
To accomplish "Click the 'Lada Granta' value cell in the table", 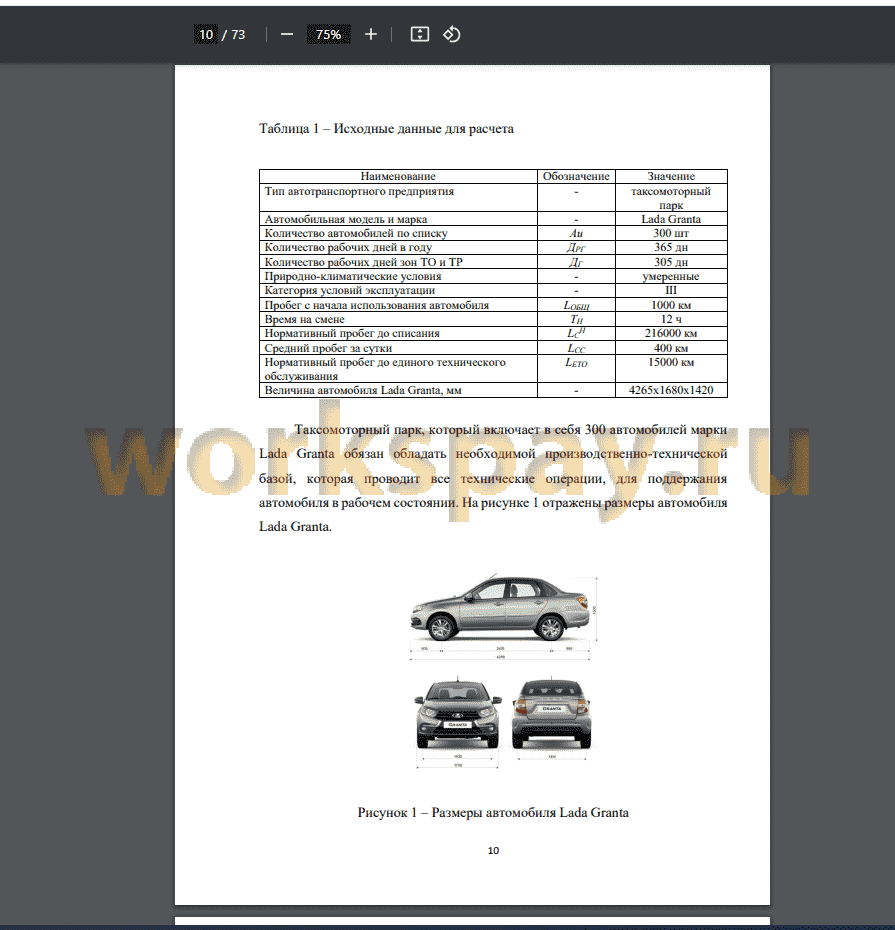I will pos(671,219).
